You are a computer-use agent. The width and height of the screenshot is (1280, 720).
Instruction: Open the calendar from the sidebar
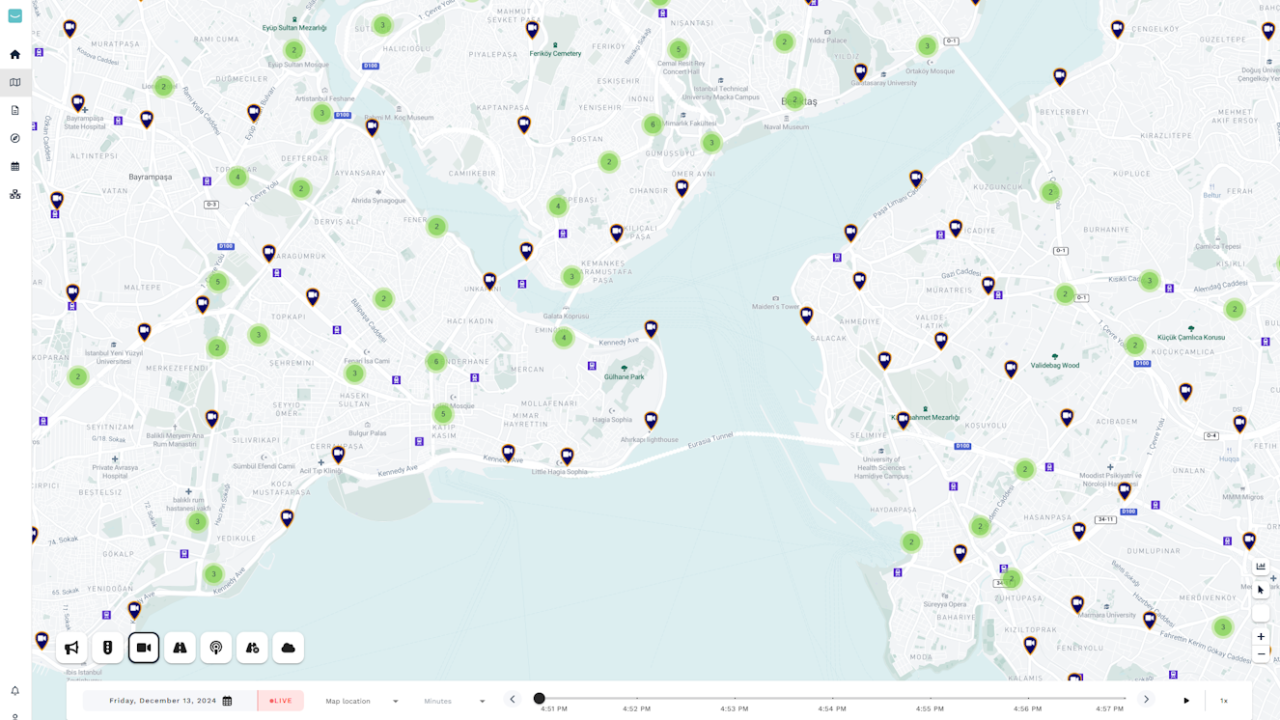pos(14,166)
